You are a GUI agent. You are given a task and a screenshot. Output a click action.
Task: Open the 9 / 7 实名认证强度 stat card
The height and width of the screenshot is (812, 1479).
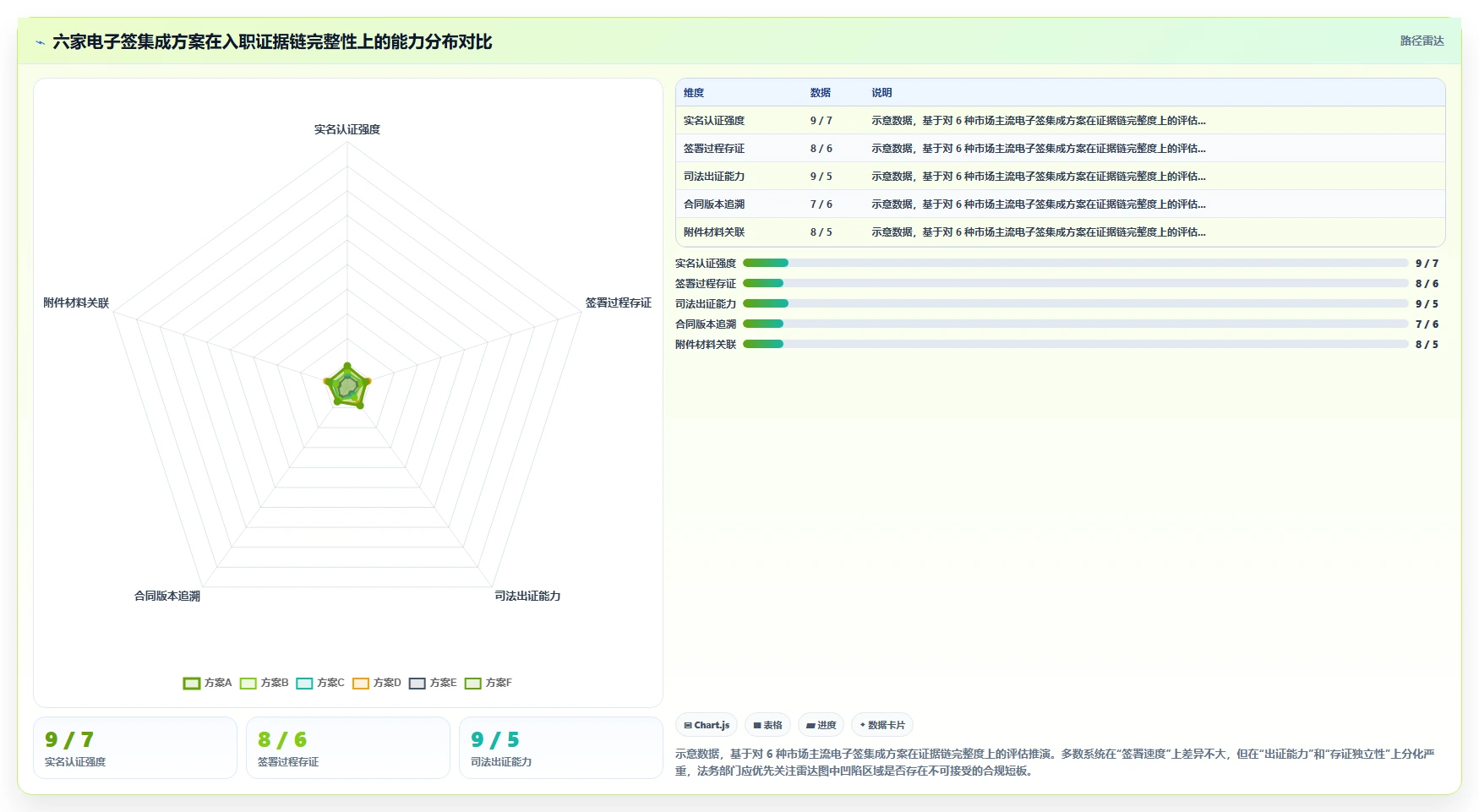pyautogui.click(x=135, y=748)
